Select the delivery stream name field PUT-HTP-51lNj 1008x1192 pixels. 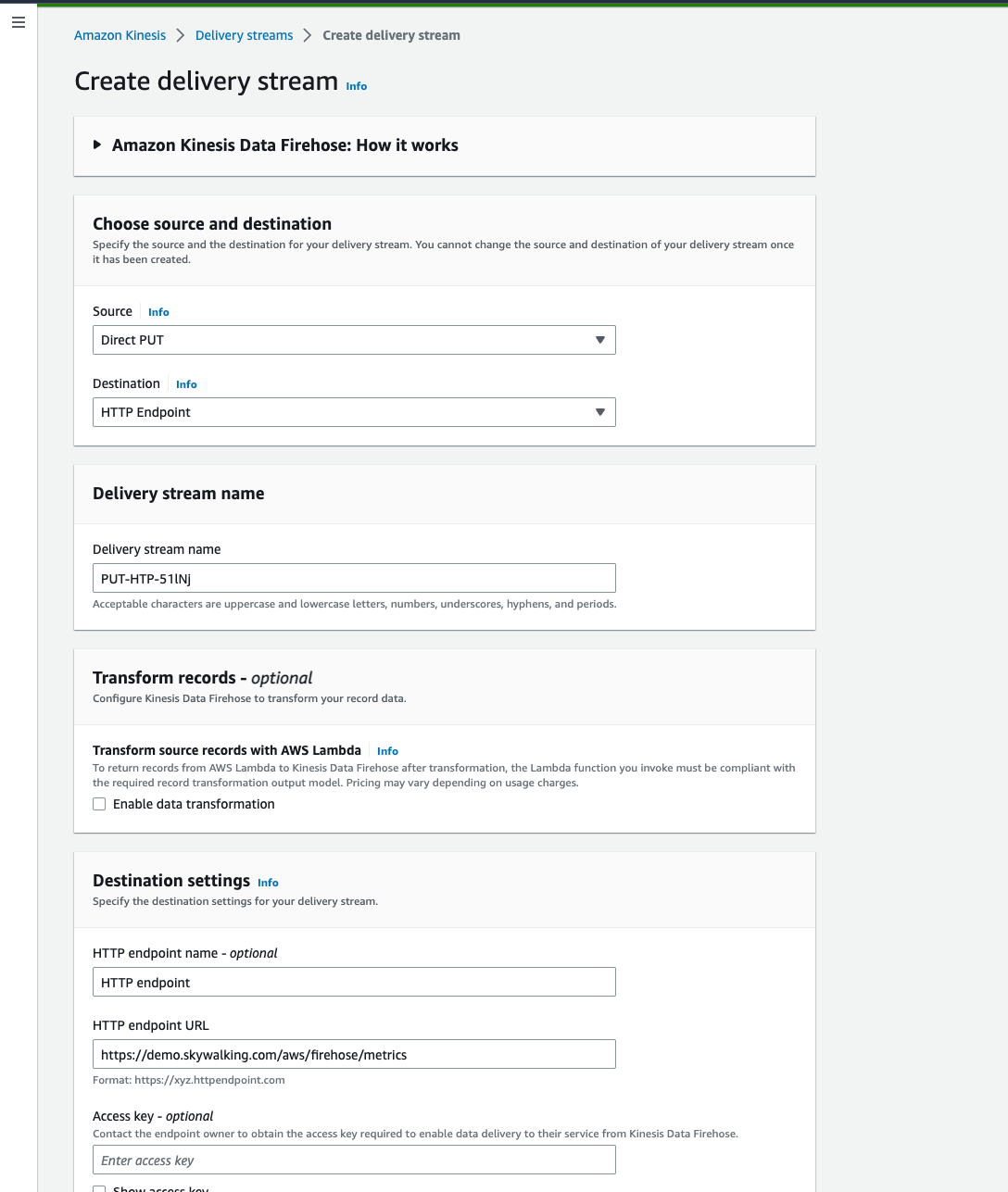tap(354, 577)
